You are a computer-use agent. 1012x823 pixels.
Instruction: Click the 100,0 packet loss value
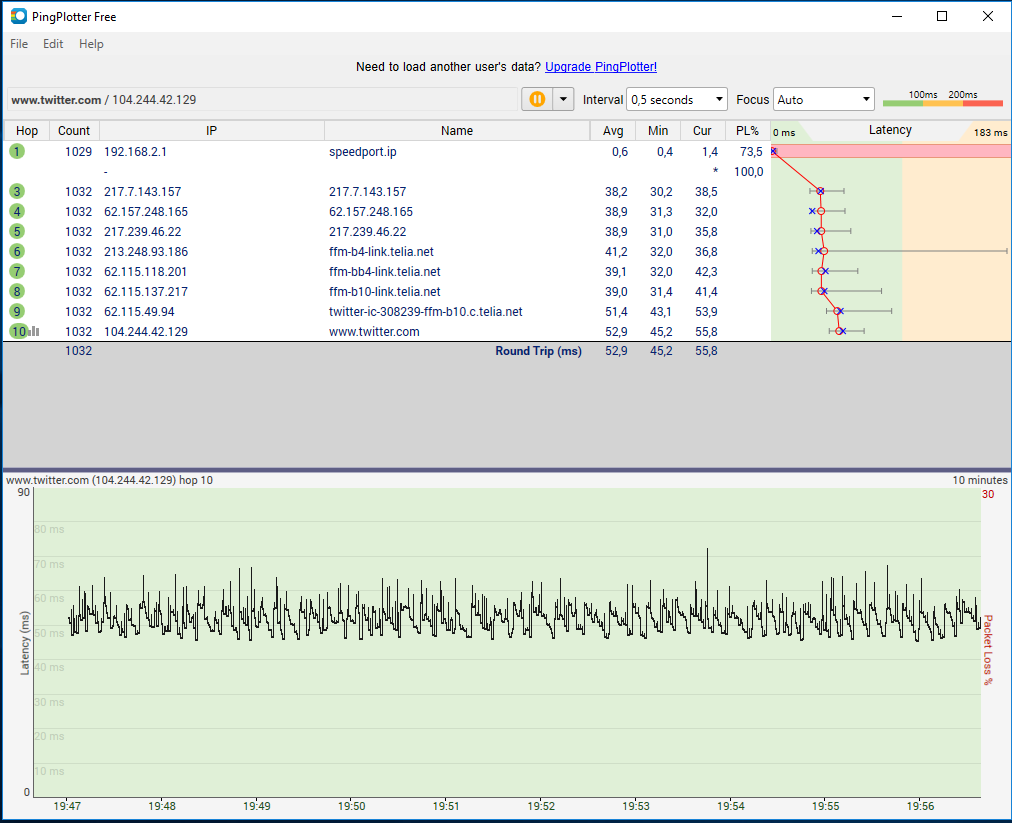tap(749, 171)
